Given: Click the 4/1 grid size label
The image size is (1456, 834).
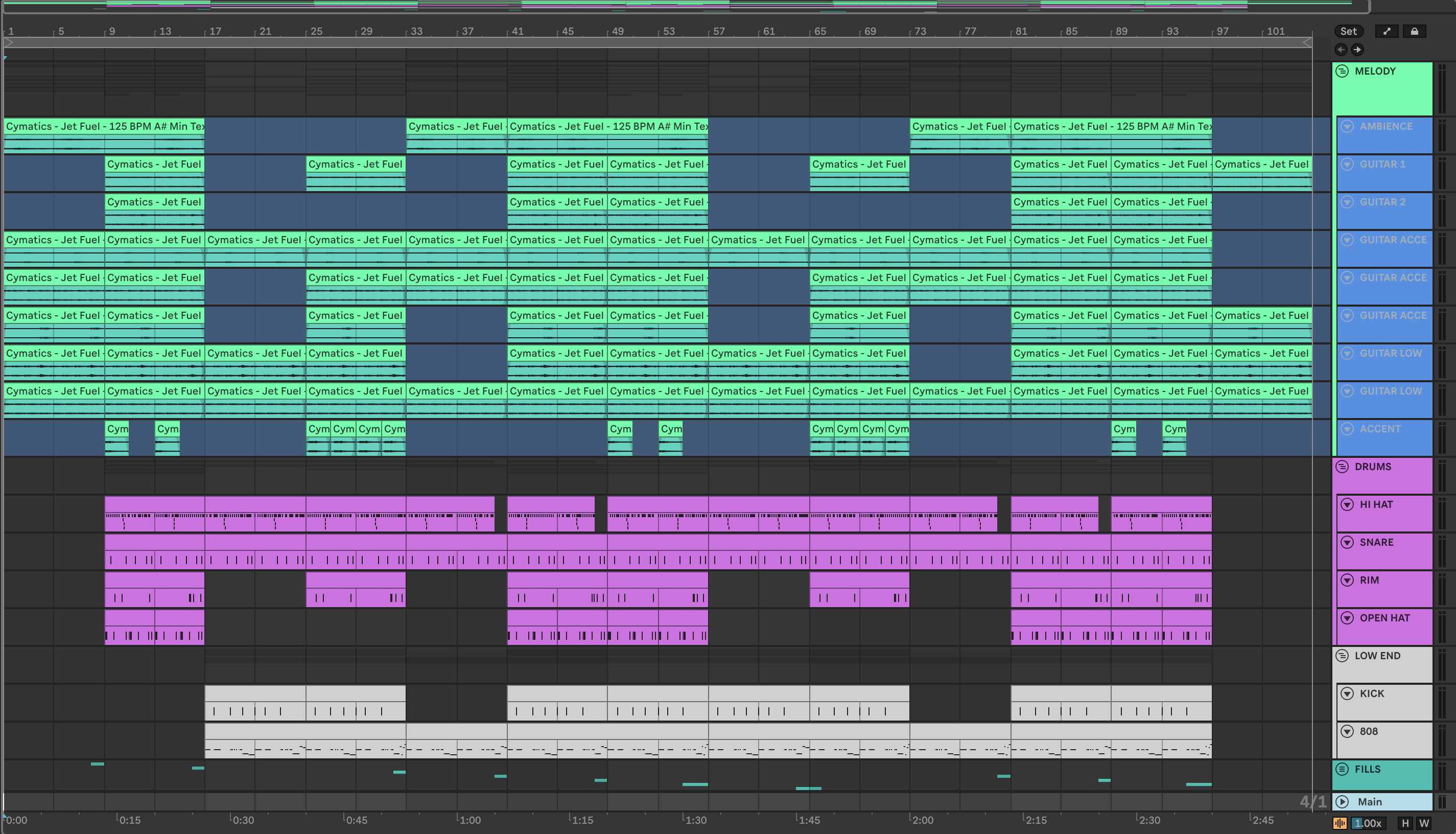Looking at the screenshot, I should click(1312, 801).
